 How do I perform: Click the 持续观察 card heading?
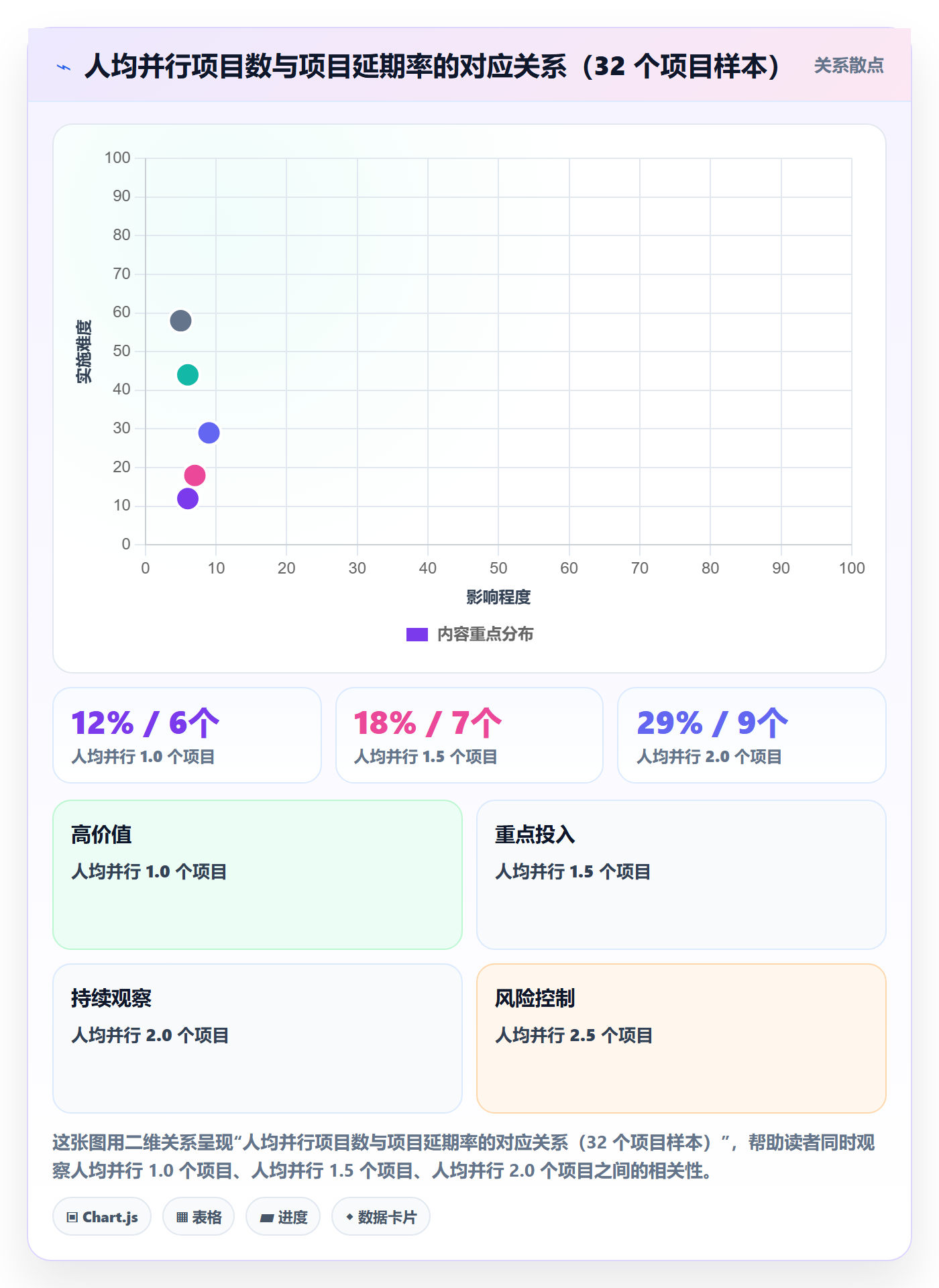pos(111,998)
